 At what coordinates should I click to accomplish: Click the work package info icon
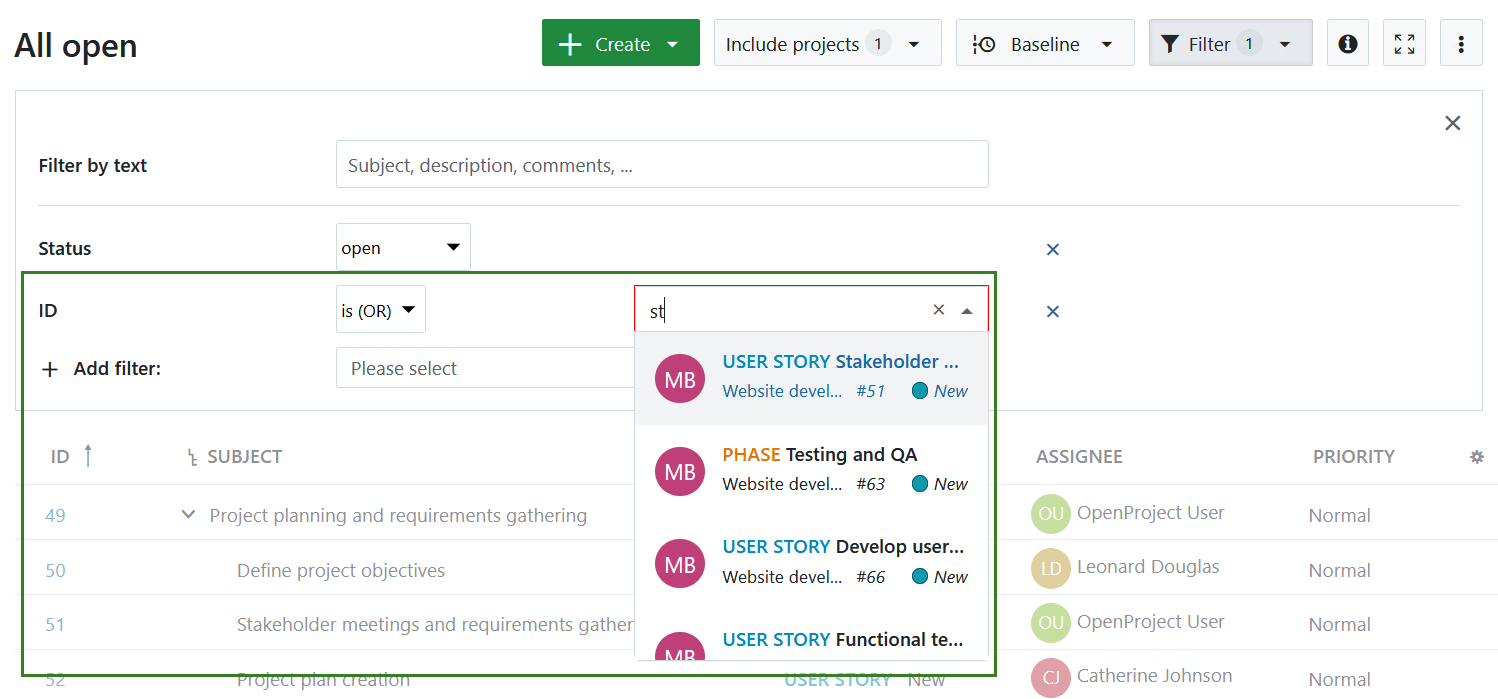point(1347,42)
